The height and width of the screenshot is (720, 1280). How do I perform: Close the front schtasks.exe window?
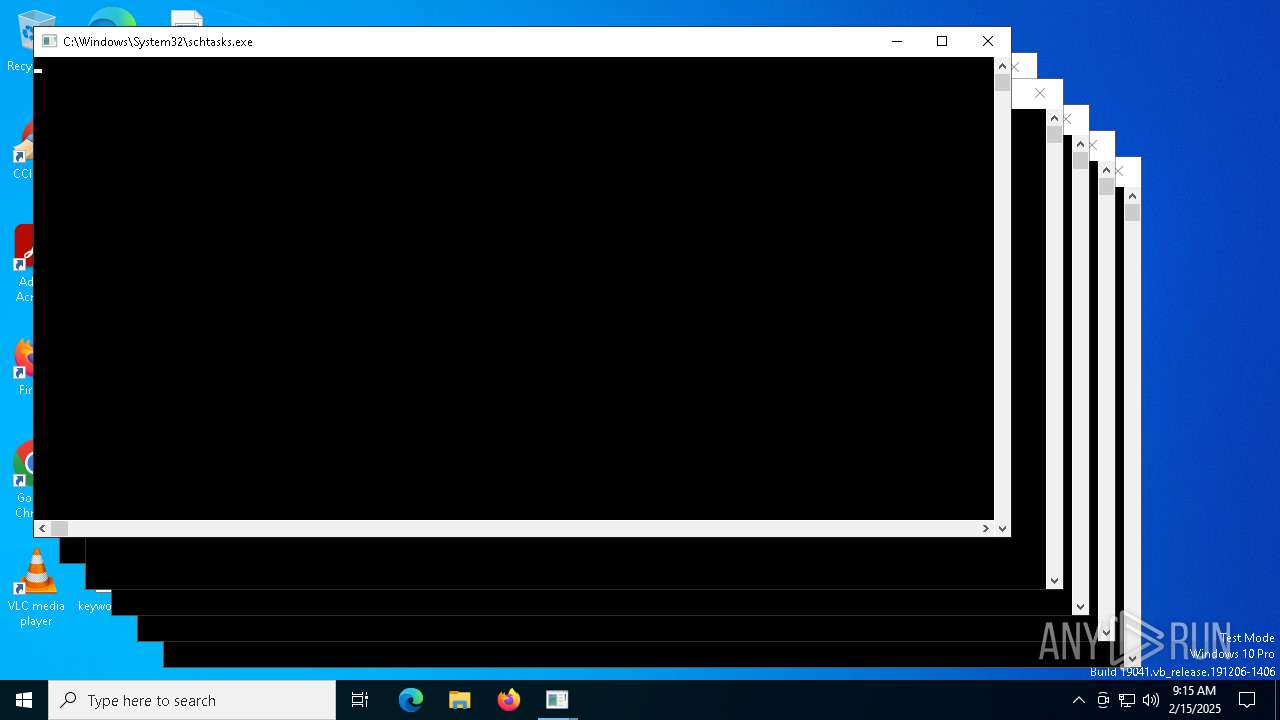click(x=988, y=41)
